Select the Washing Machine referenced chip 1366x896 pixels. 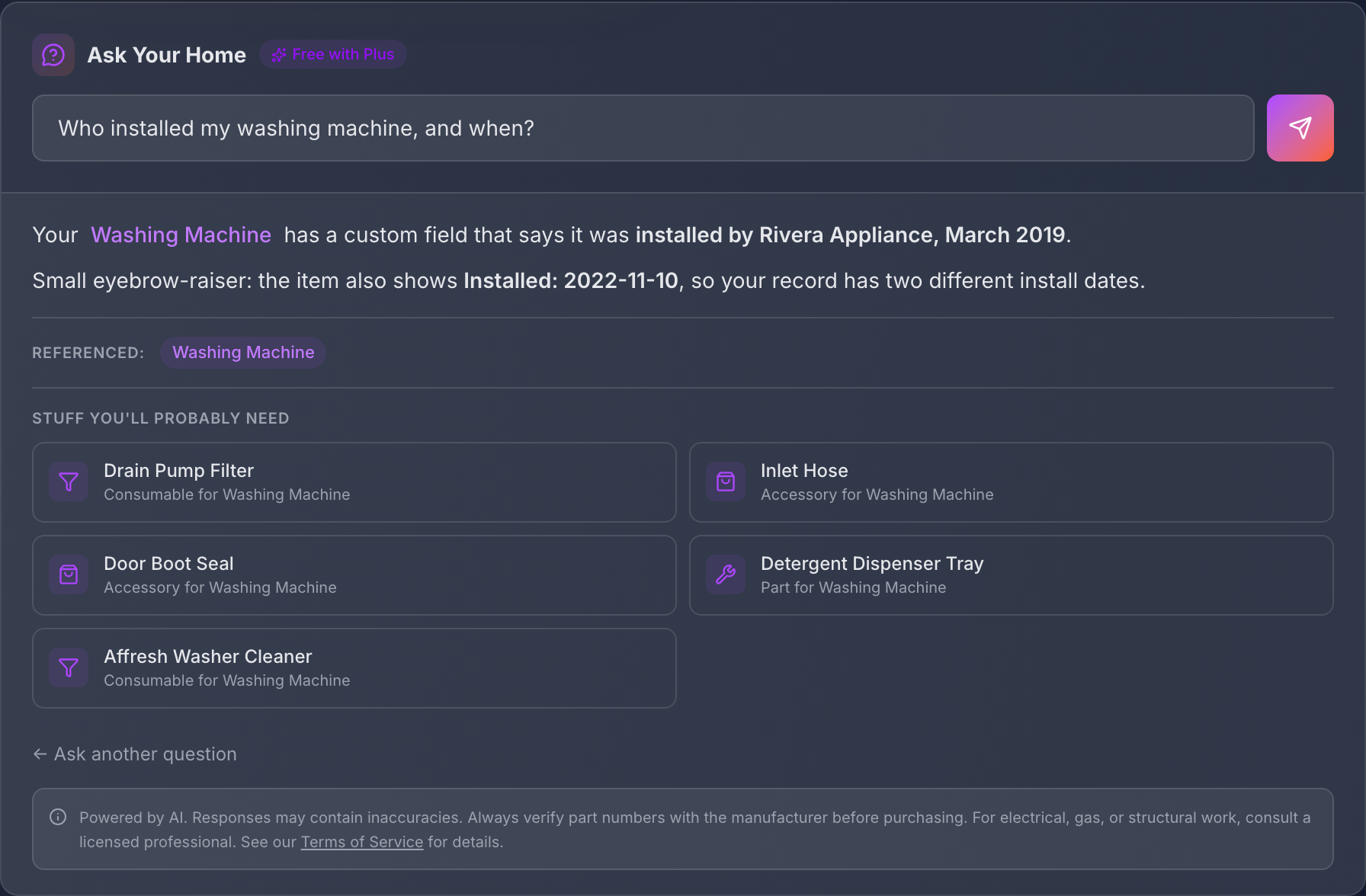(243, 353)
